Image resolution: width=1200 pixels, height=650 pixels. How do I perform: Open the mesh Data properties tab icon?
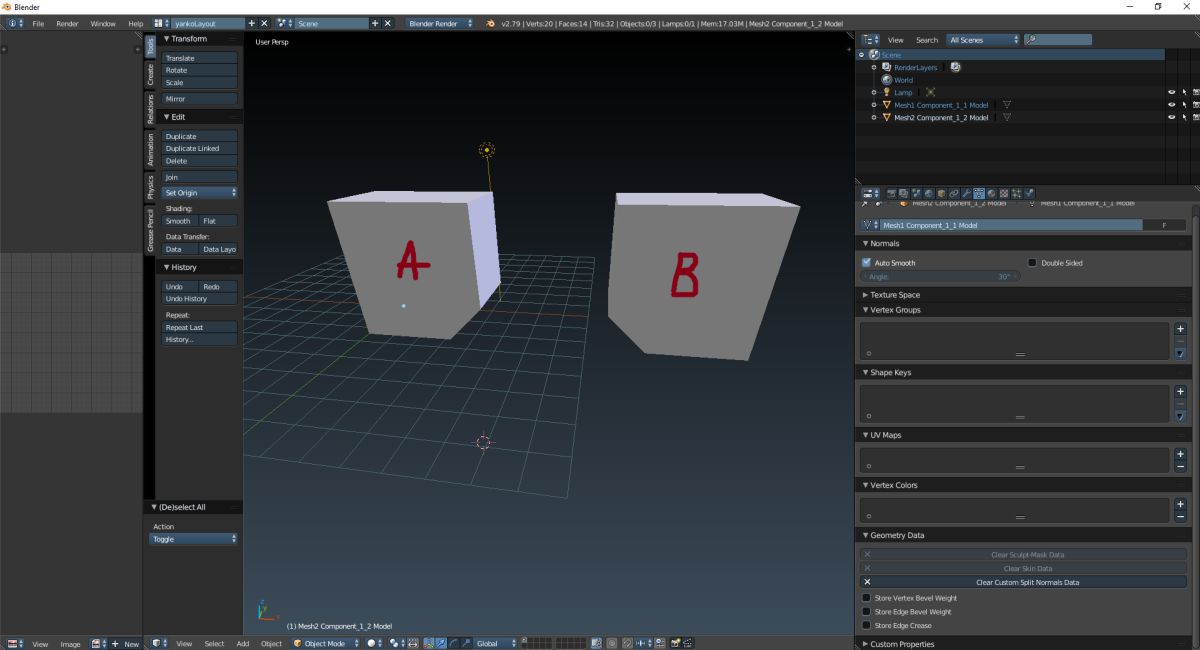coord(979,193)
